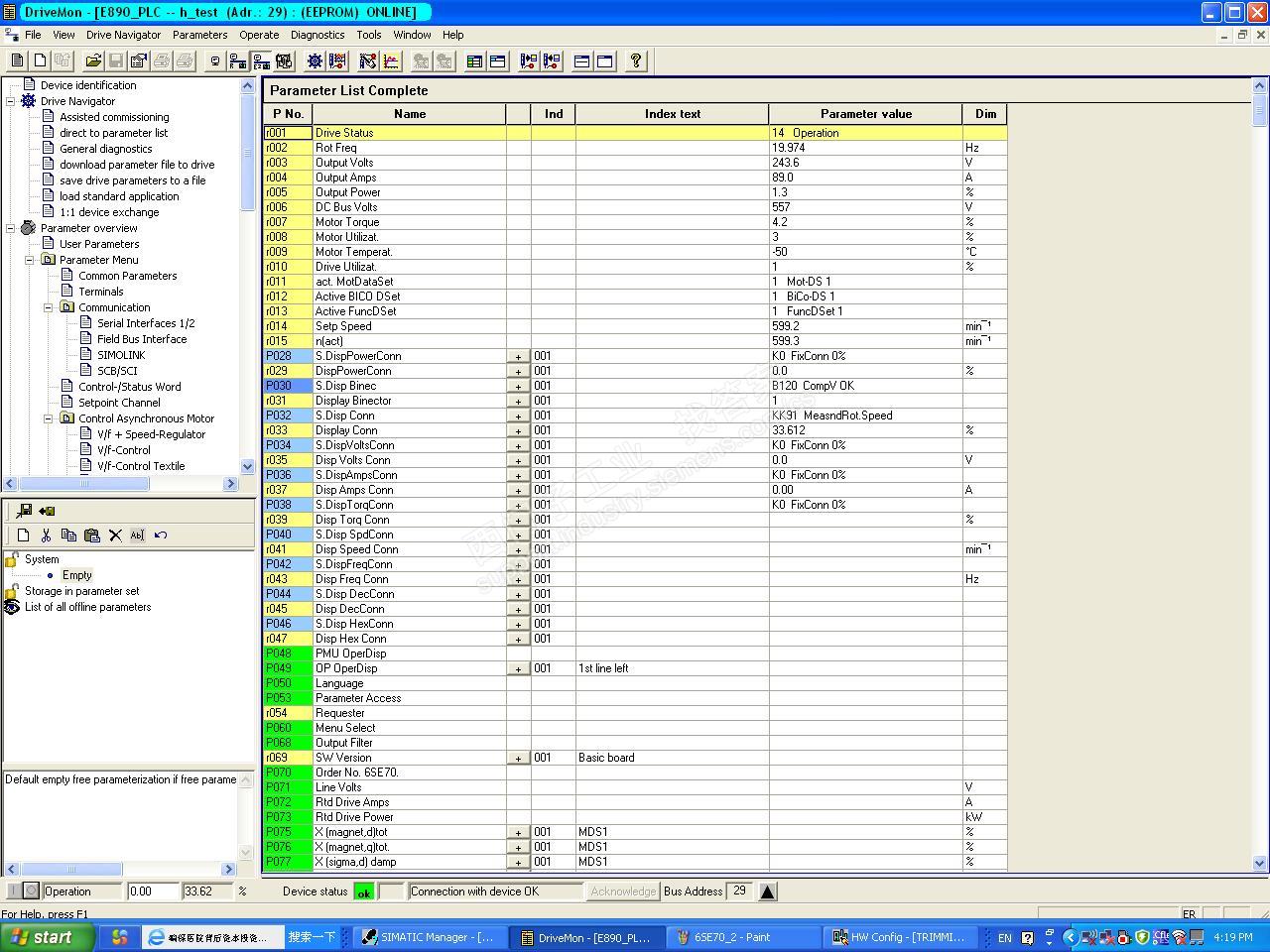Viewport: 1270px width, 952px height.
Task: Collapse the Parameter overview tree node
Action: 11,228
